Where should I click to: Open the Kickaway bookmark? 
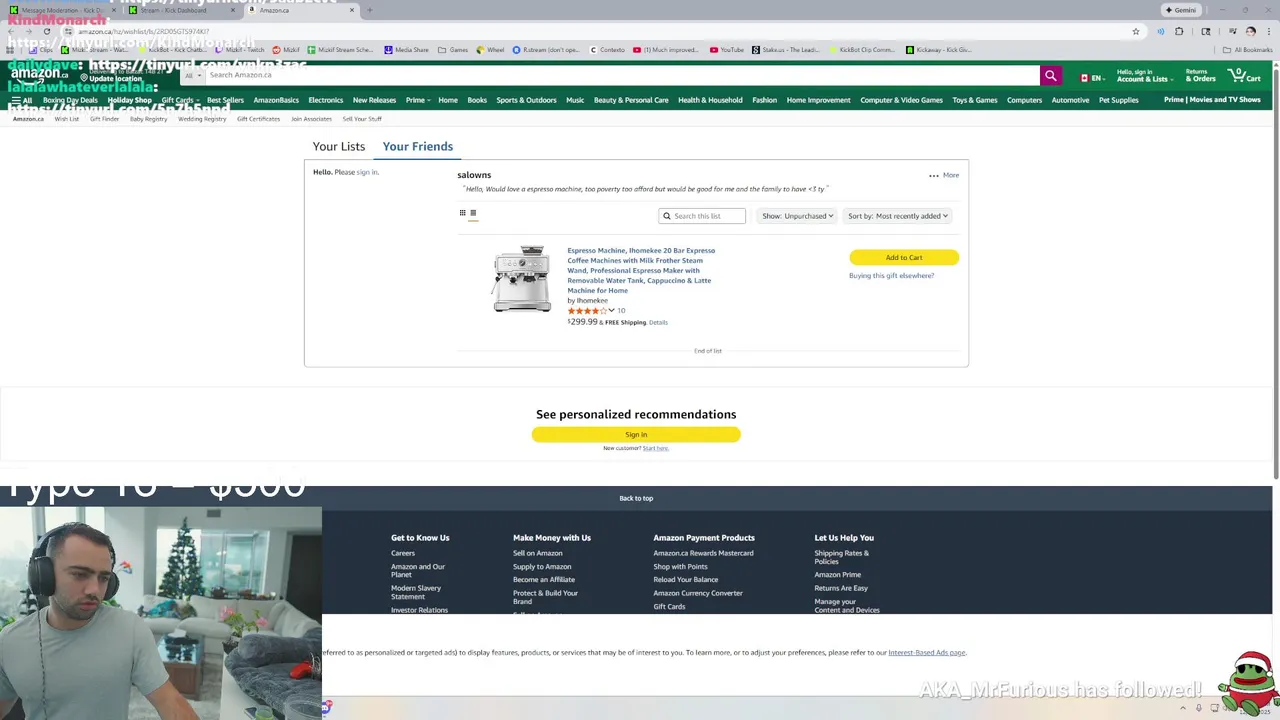938,49
